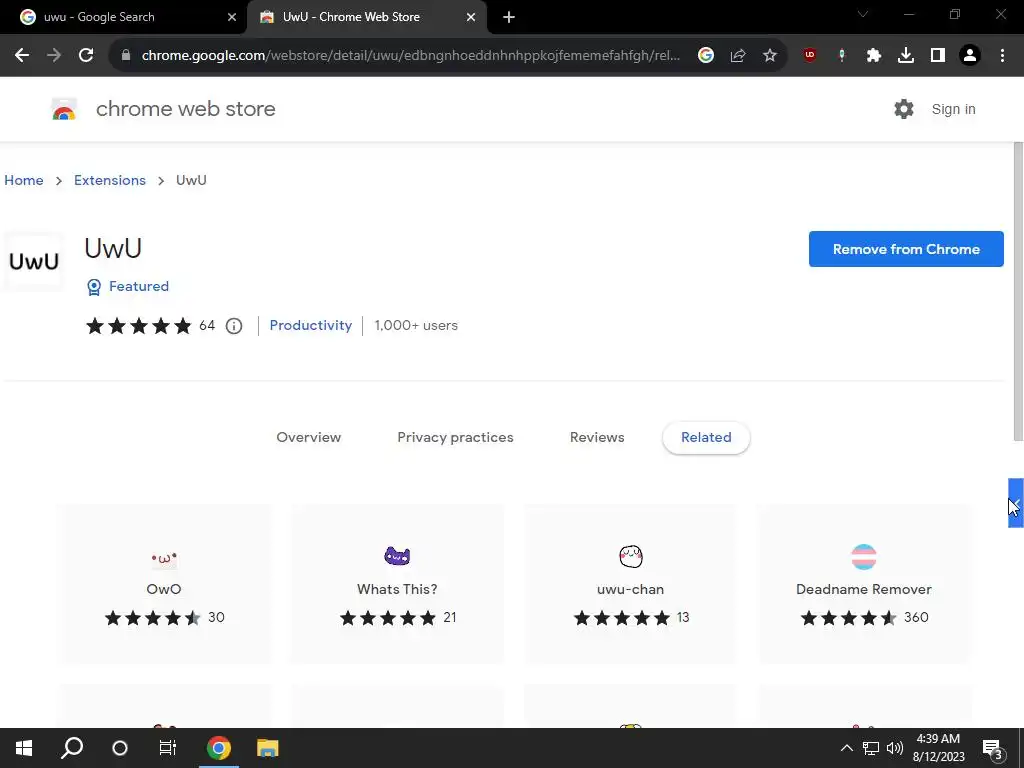
Task: Open Task View on taskbar
Action: point(168,748)
